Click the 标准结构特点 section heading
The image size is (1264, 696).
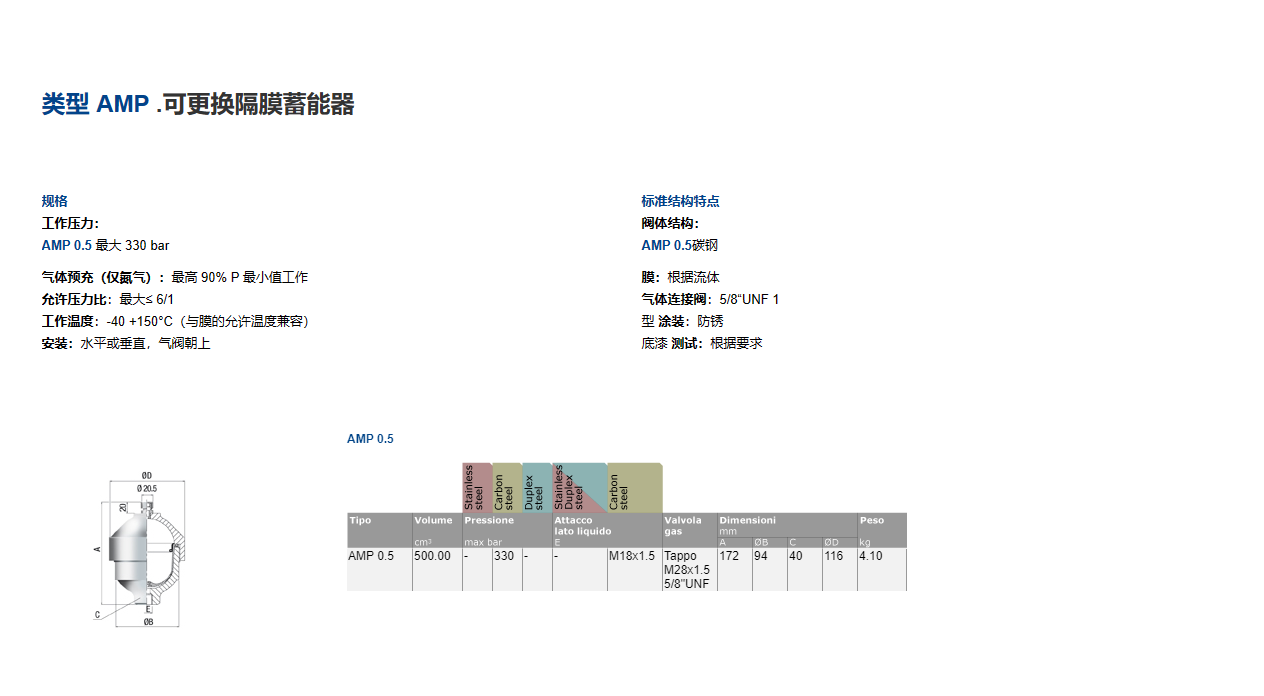(680, 201)
